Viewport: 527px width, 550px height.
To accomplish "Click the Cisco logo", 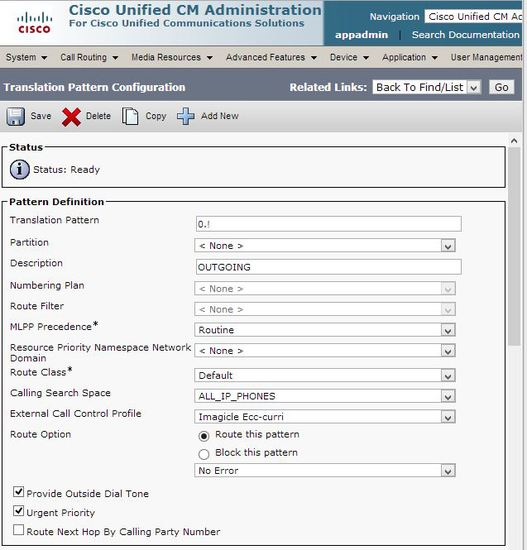I will 34,23.
